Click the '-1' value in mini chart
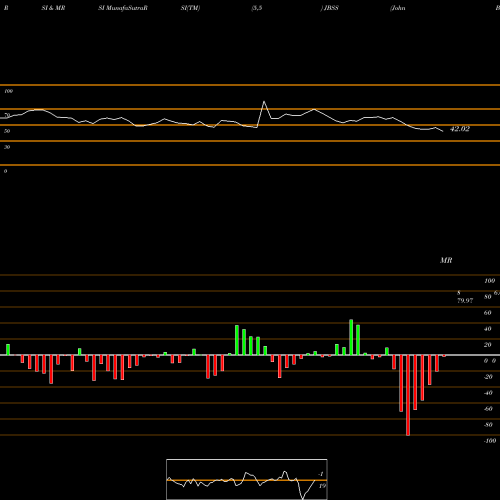This screenshot has height=500, width=500. tap(321, 474)
